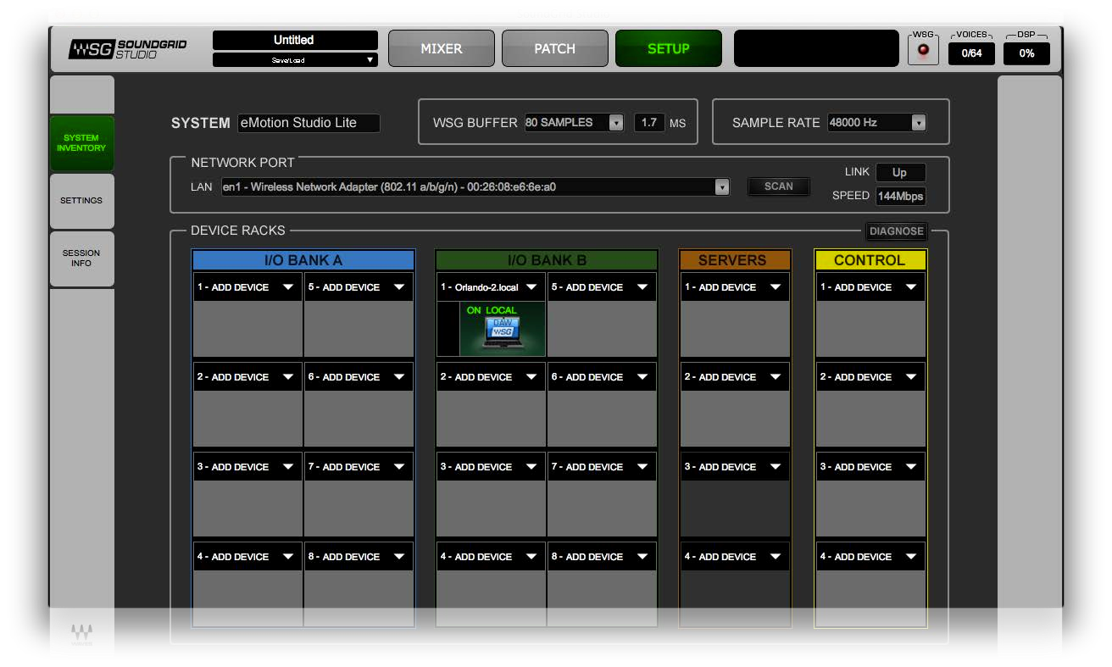Open Bank B slot 2 Add Device menu
Viewport: 1112px width, 667px height.
coord(489,377)
